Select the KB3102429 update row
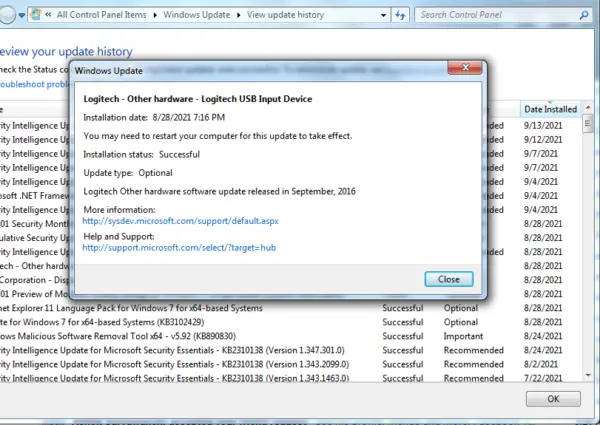 click(x=291, y=322)
